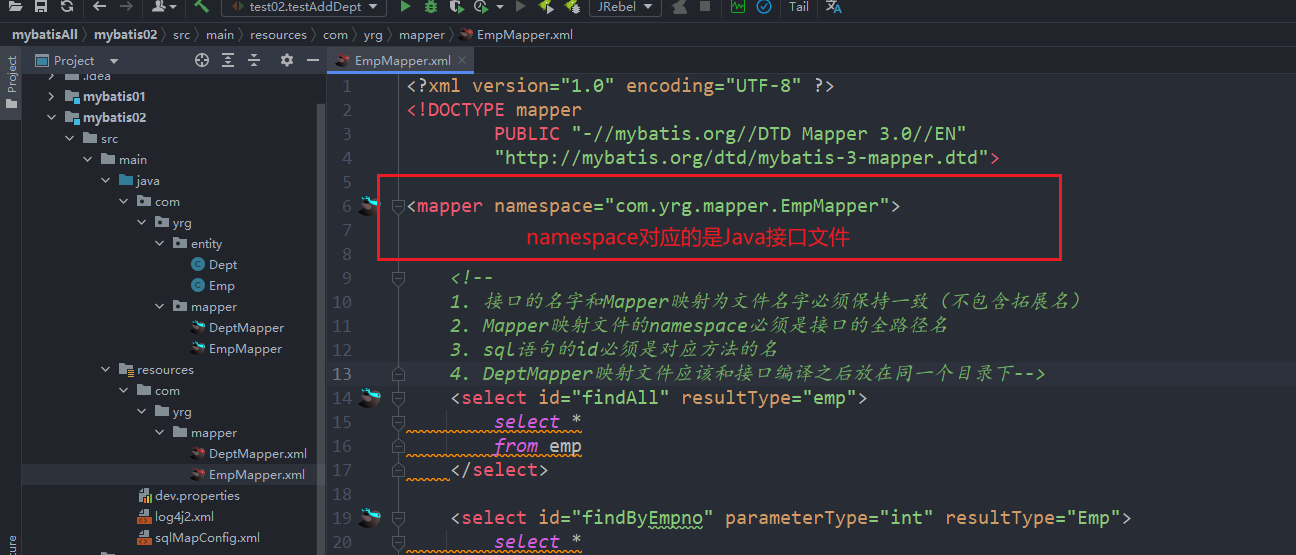
Task: Click the gutter mapper icon on line 19
Action: click(371, 517)
